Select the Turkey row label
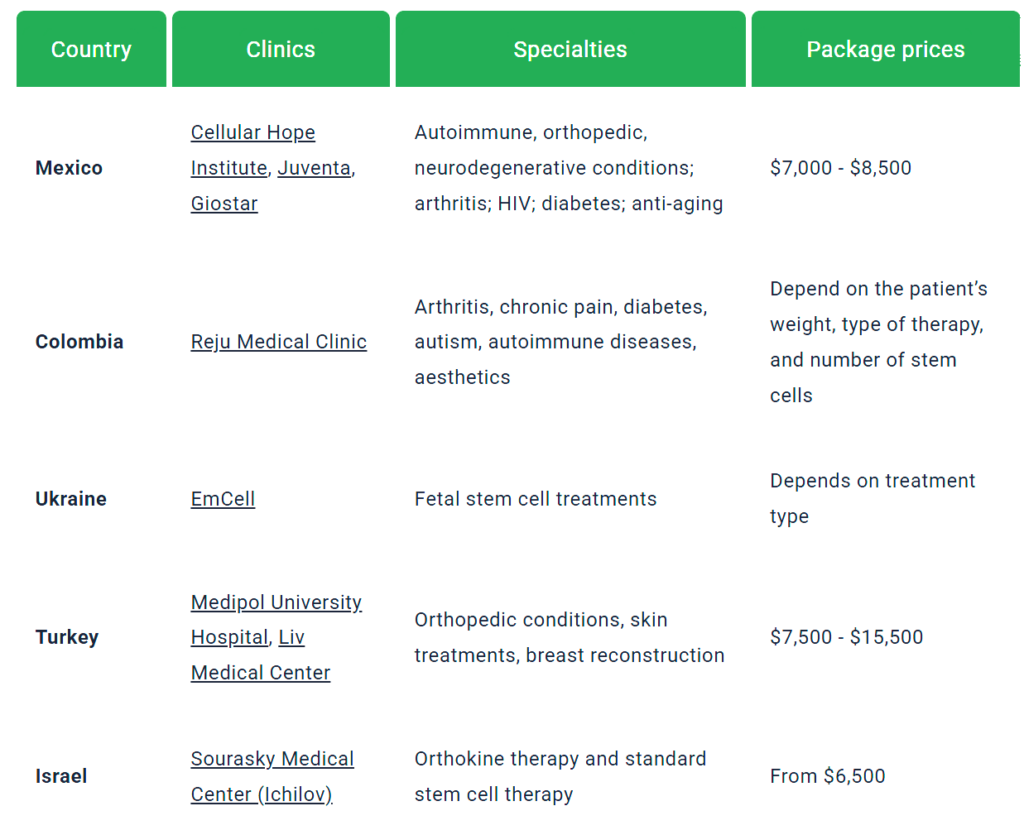 (67, 637)
